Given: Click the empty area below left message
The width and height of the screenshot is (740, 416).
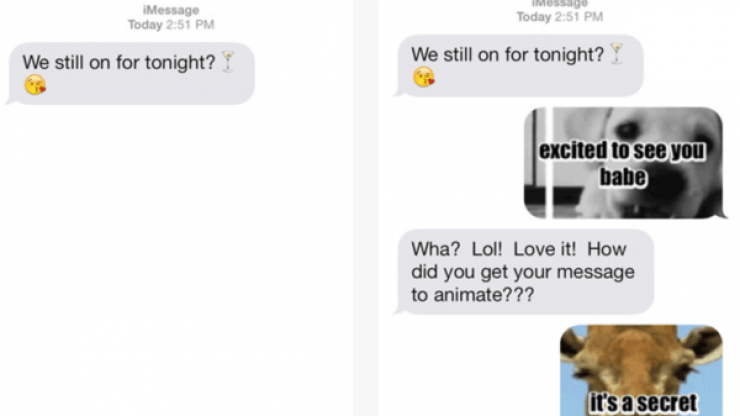Looking at the screenshot, I should [x=177, y=260].
